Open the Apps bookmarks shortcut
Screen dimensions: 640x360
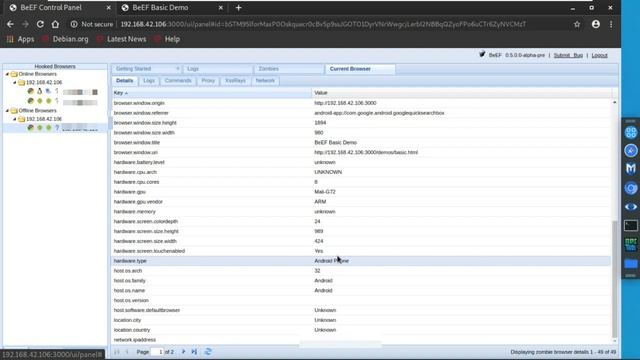tap(20, 39)
